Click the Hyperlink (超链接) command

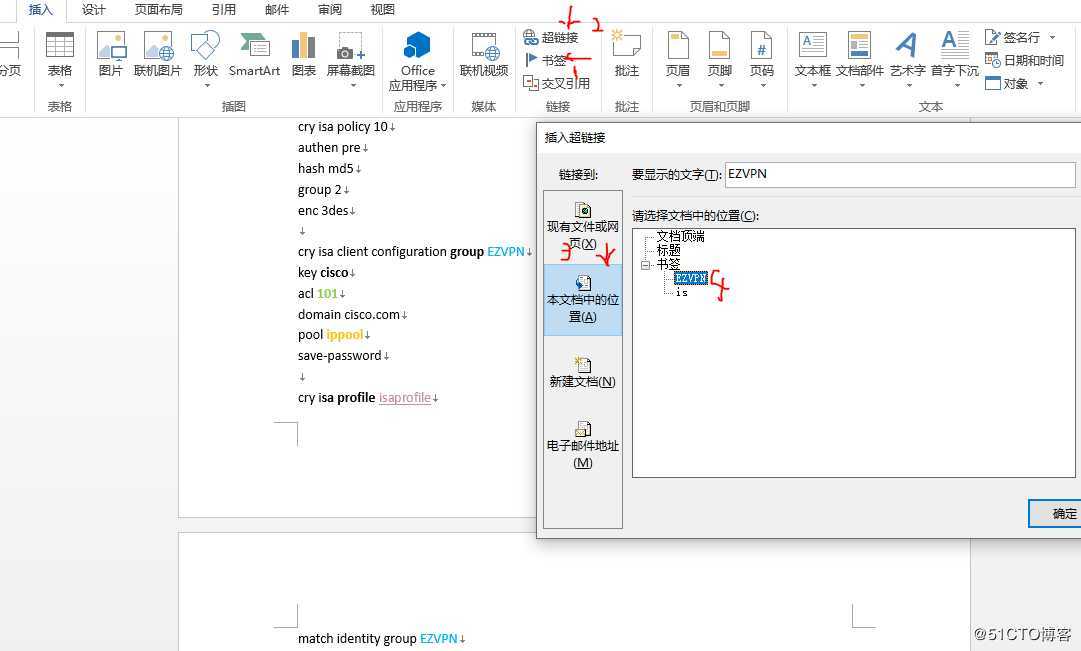(x=551, y=37)
